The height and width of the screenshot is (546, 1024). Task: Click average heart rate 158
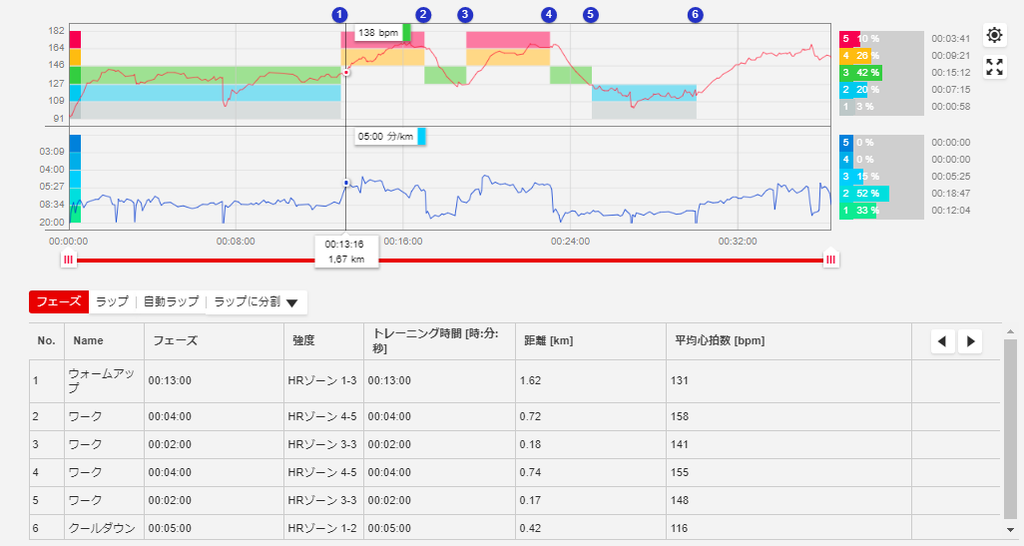(x=679, y=417)
